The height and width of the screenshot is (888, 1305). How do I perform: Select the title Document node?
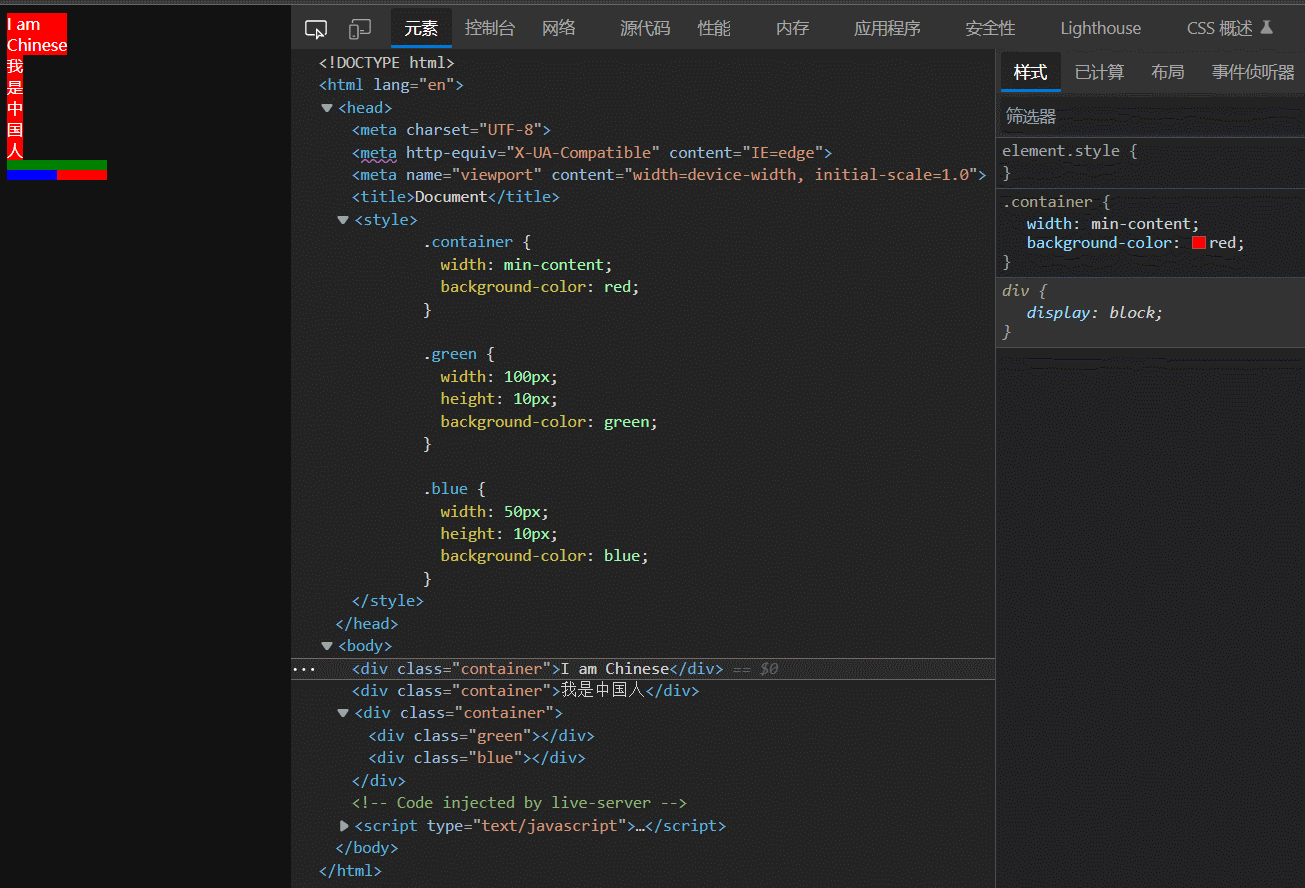click(x=455, y=197)
